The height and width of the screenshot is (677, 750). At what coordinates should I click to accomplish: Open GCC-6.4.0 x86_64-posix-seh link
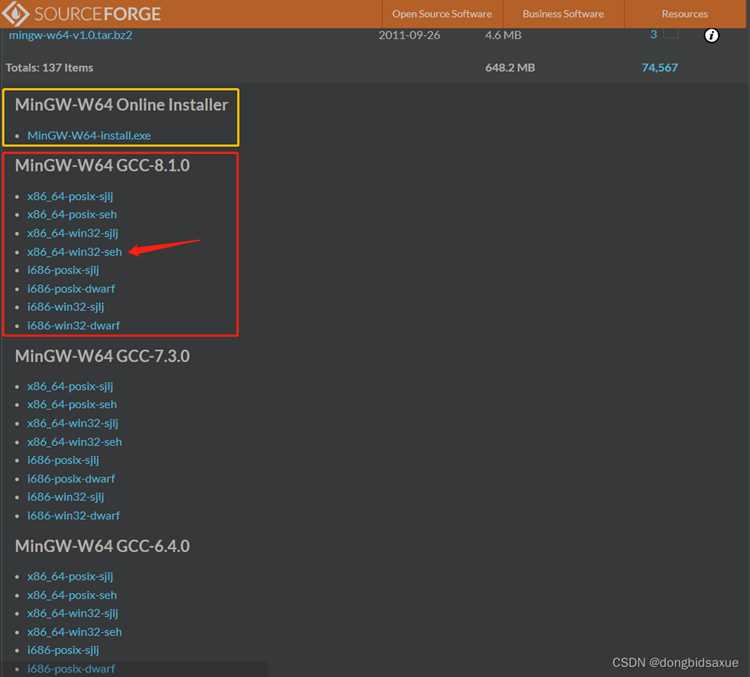(x=72, y=595)
